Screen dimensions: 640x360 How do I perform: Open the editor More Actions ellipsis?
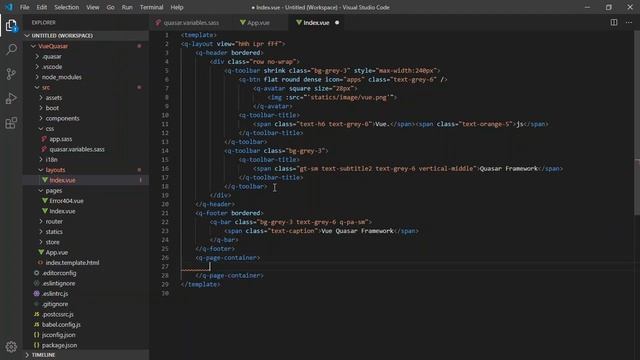[629, 22]
